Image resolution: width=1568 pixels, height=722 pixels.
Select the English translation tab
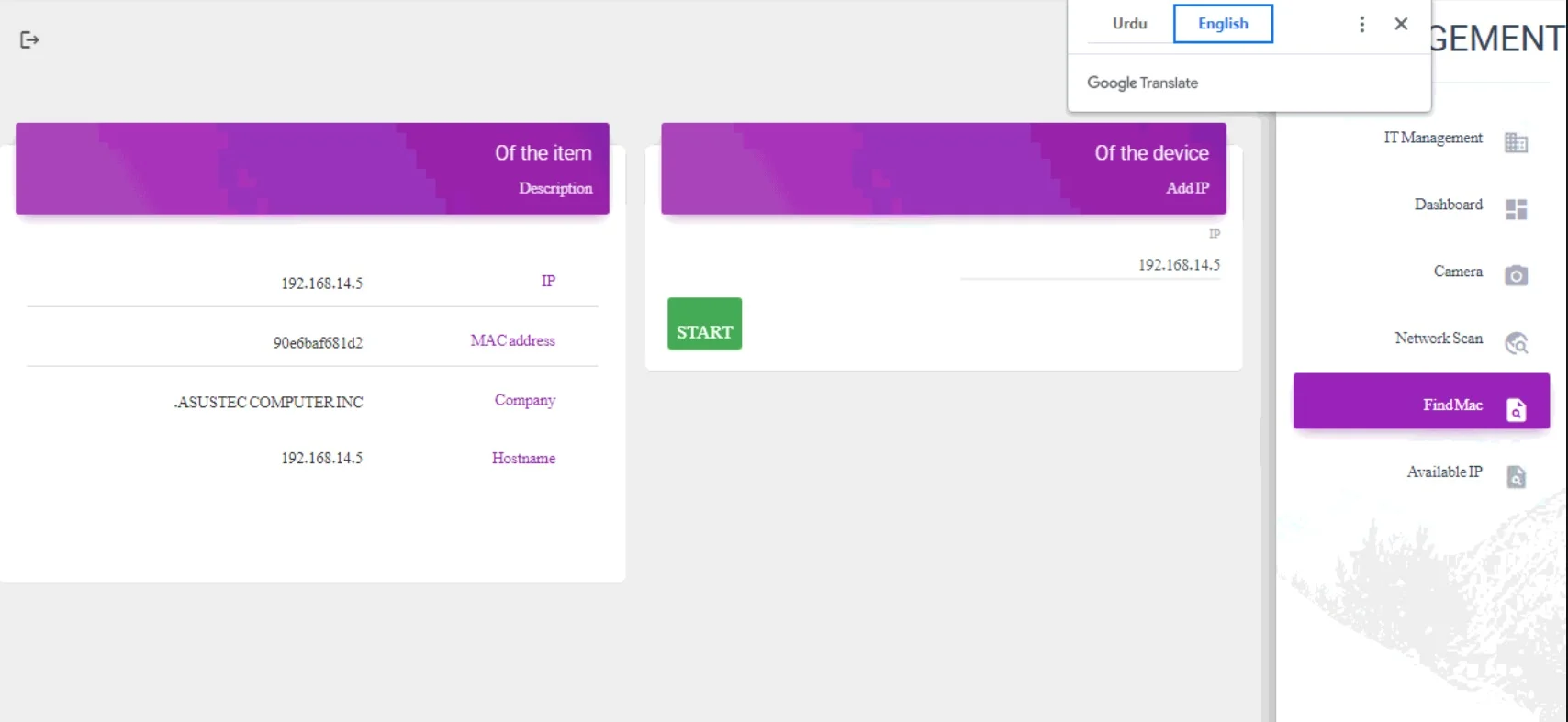coord(1222,24)
